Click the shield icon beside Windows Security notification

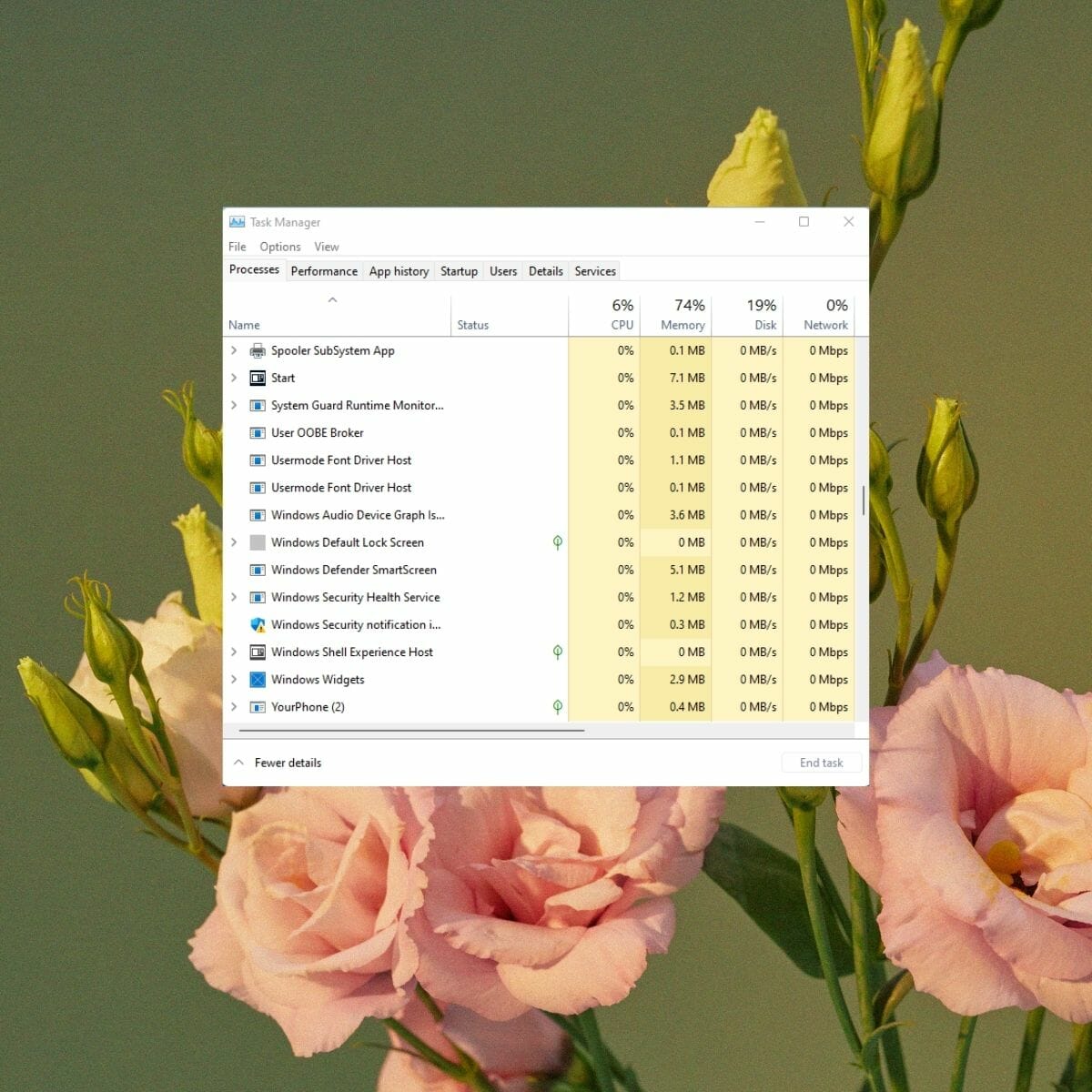[x=258, y=625]
